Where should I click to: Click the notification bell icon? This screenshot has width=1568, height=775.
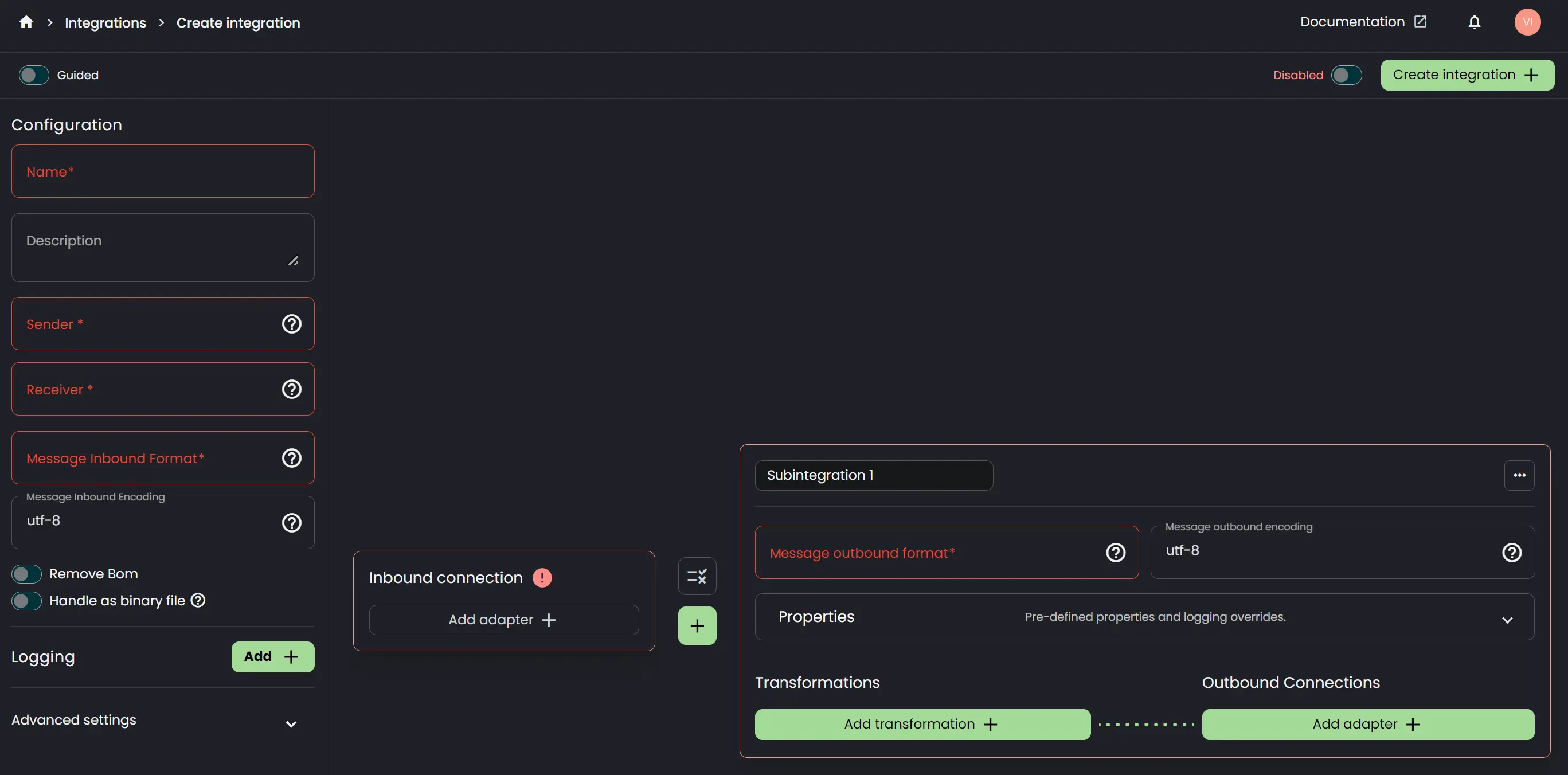tap(1475, 21)
